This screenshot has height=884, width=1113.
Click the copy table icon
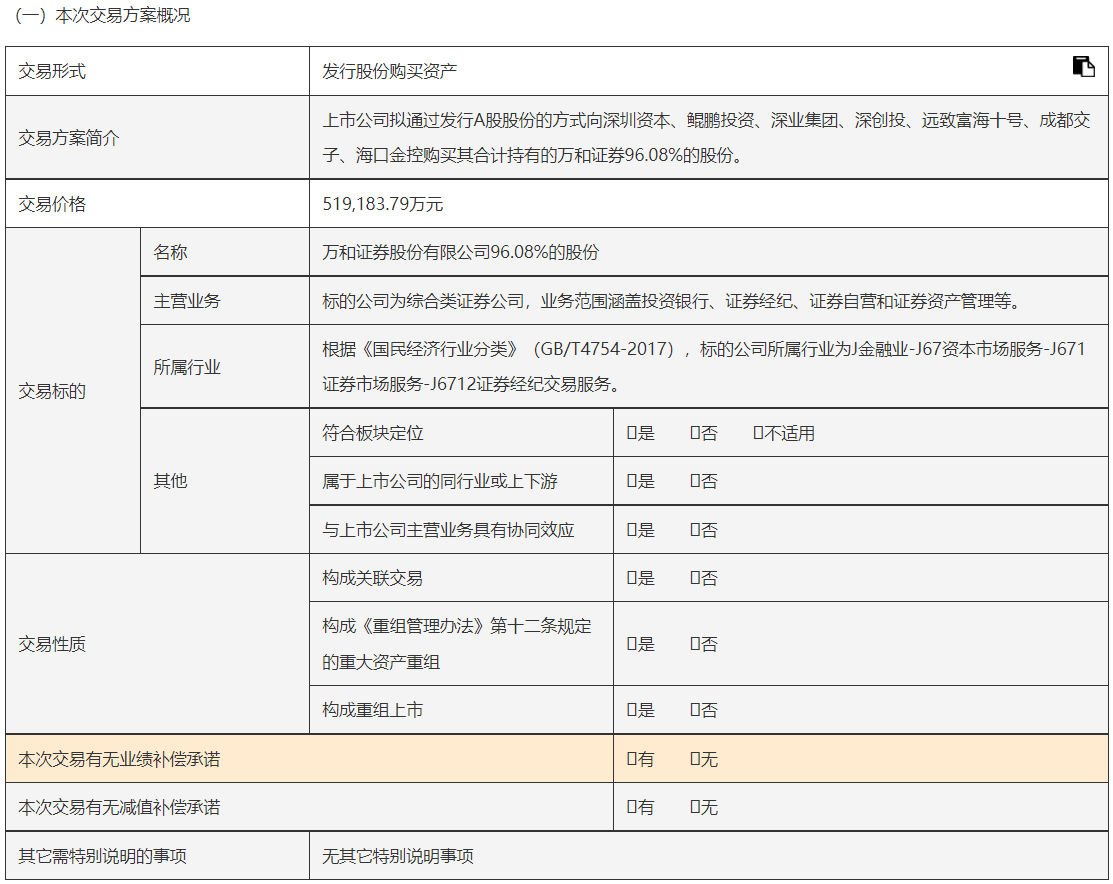(1083, 66)
